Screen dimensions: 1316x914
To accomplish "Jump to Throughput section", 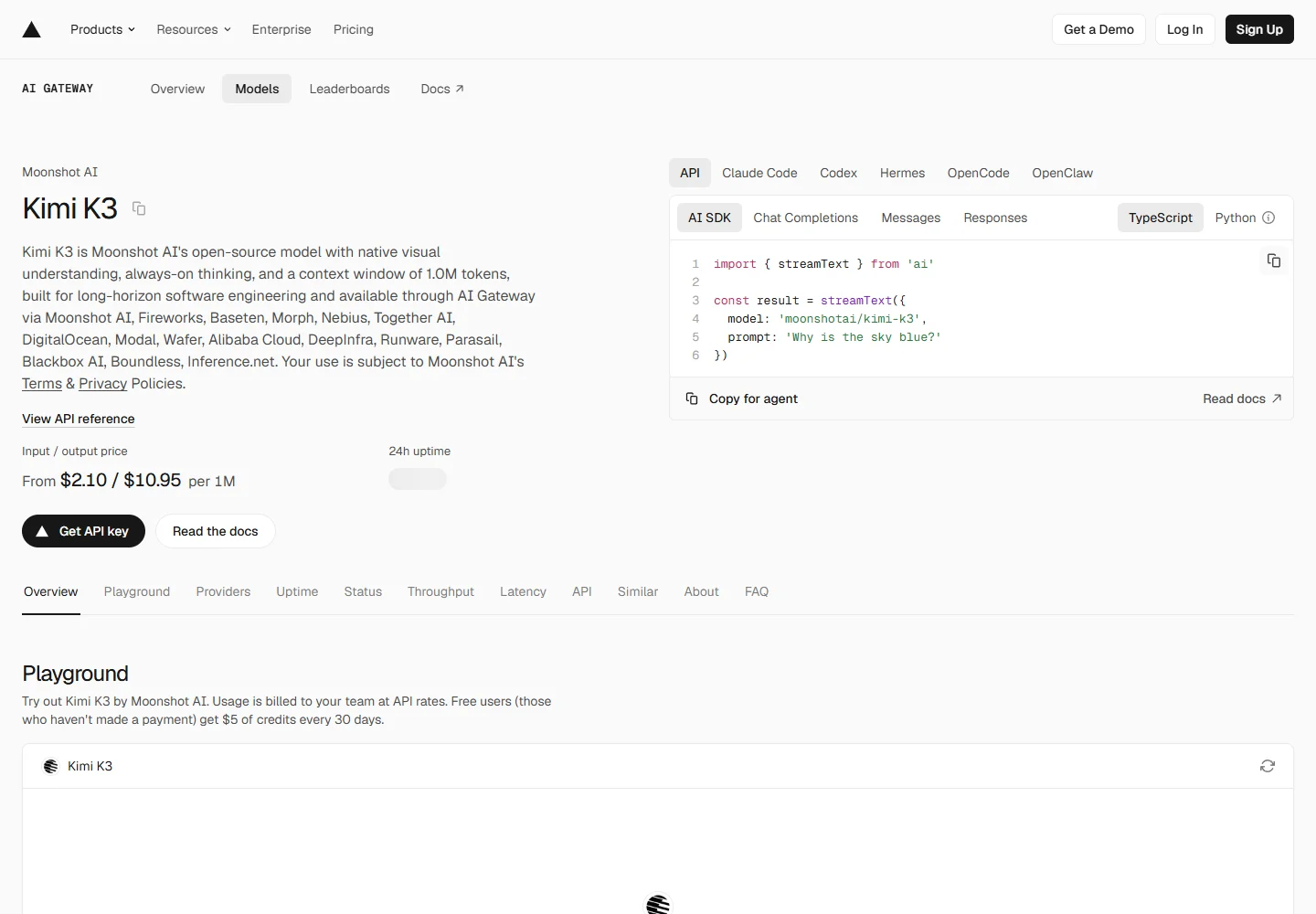I will click(x=440, y=591).
